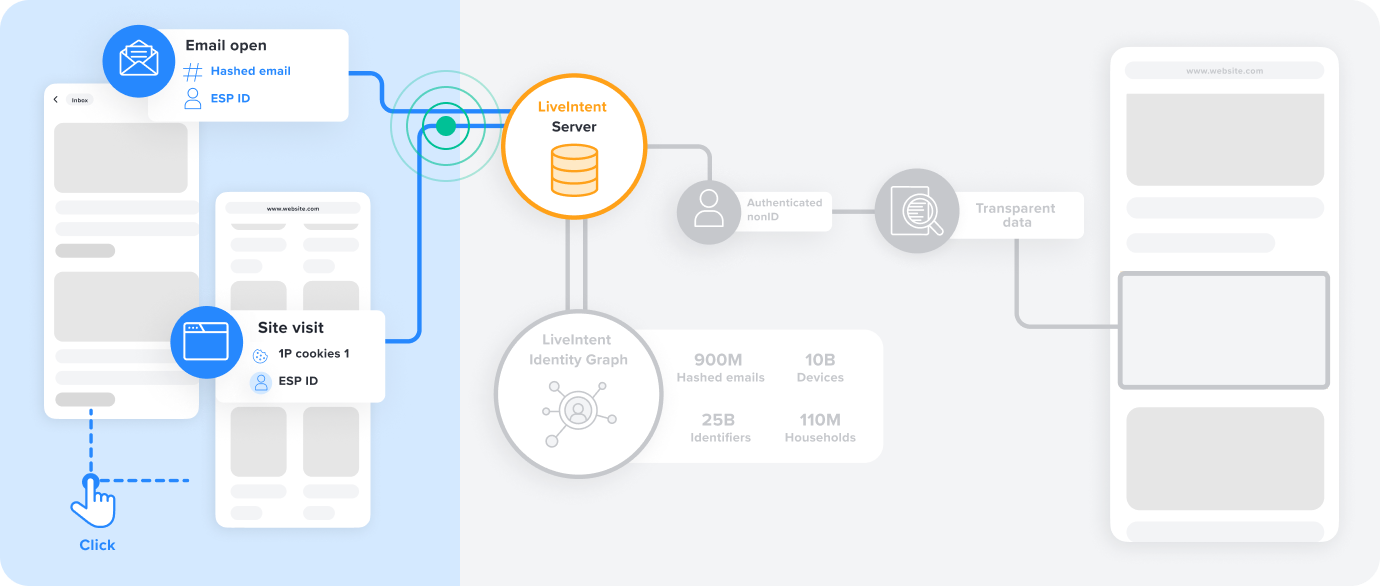Select the person icon in Email open card
Image resolution: width=1380 pixels, height=587 pixels.
pos(193,98)
